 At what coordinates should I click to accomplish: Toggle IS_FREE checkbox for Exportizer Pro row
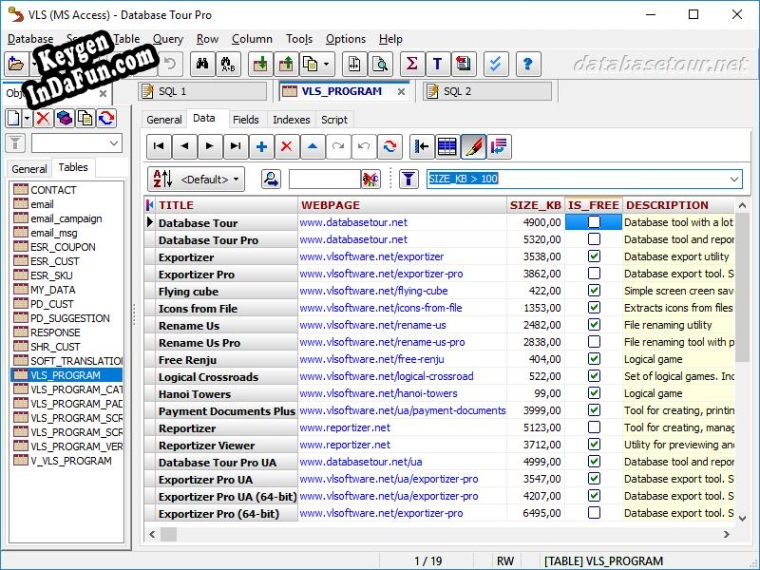pyautogui.click(x=594, y=273)
